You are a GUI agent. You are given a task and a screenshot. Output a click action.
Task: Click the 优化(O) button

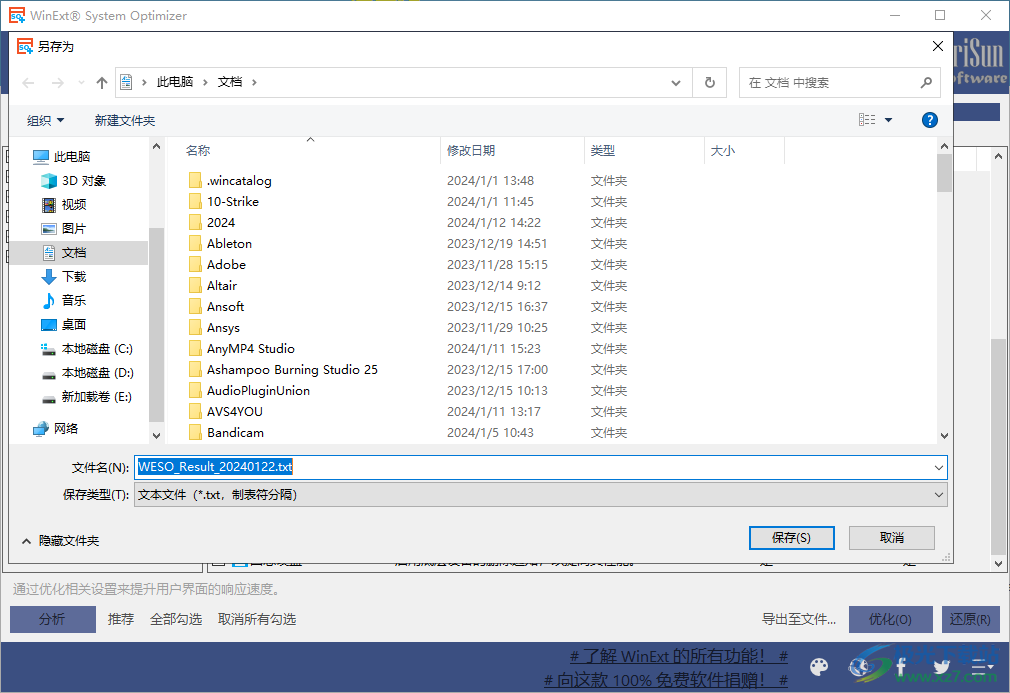[x=889, y=619]
